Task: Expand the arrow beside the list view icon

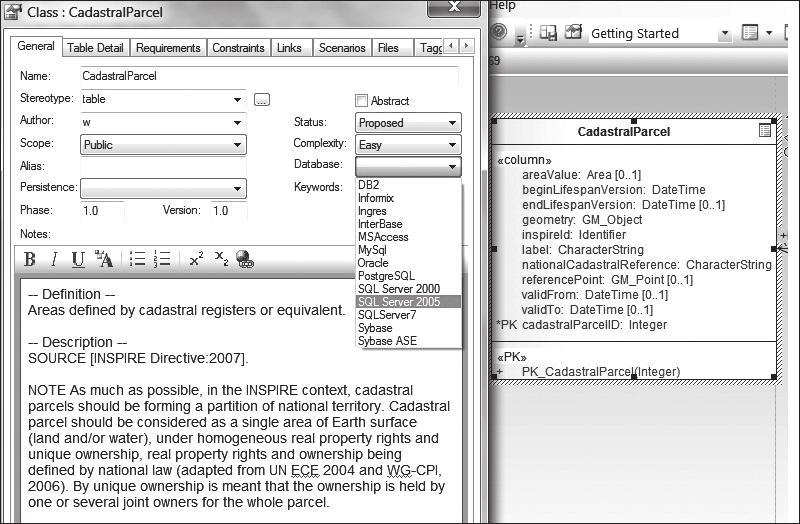Action: click(769, 34)
